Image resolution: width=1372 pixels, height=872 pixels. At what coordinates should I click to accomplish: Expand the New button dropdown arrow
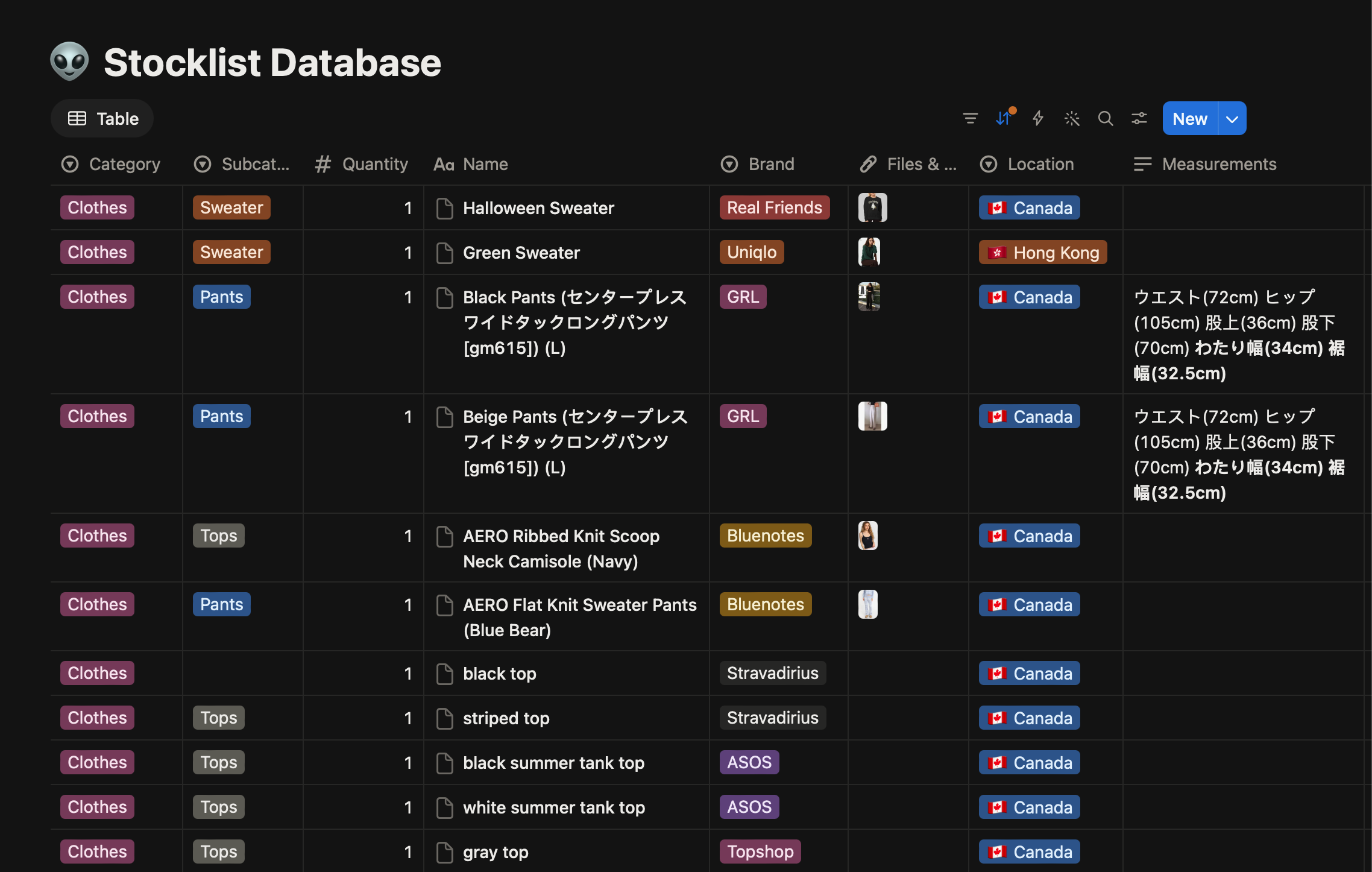1232,118
